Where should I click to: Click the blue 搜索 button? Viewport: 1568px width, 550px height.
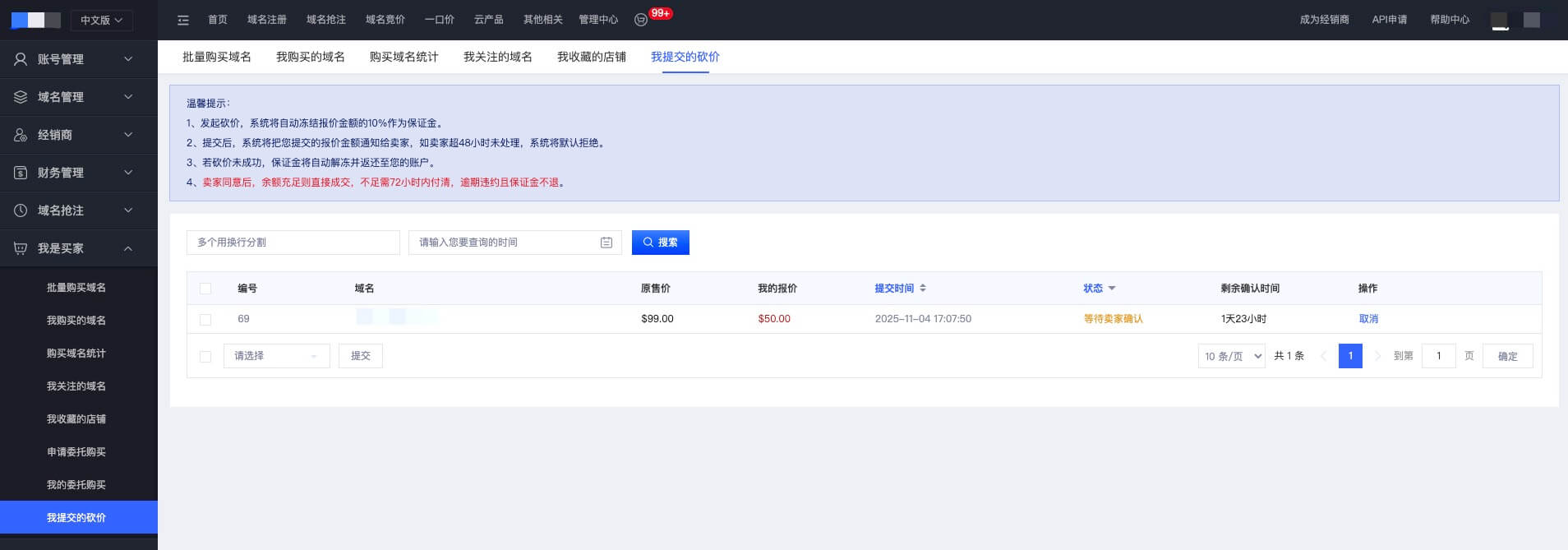coord(660,243)
